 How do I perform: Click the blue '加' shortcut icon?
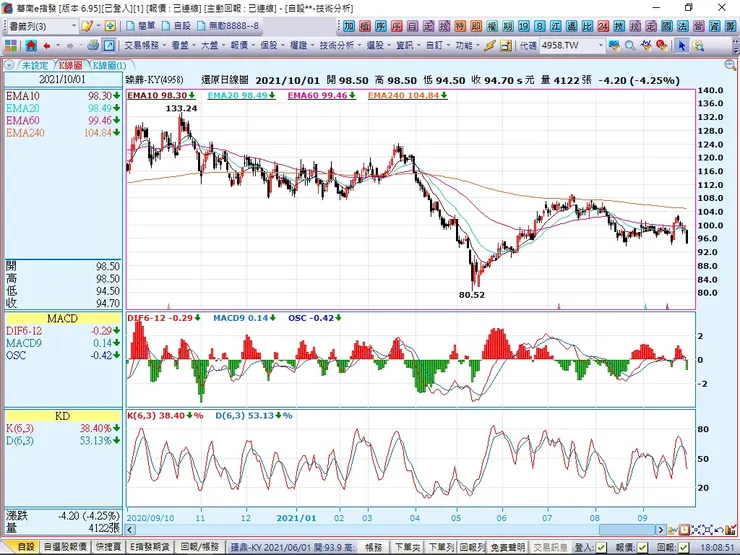348,26
